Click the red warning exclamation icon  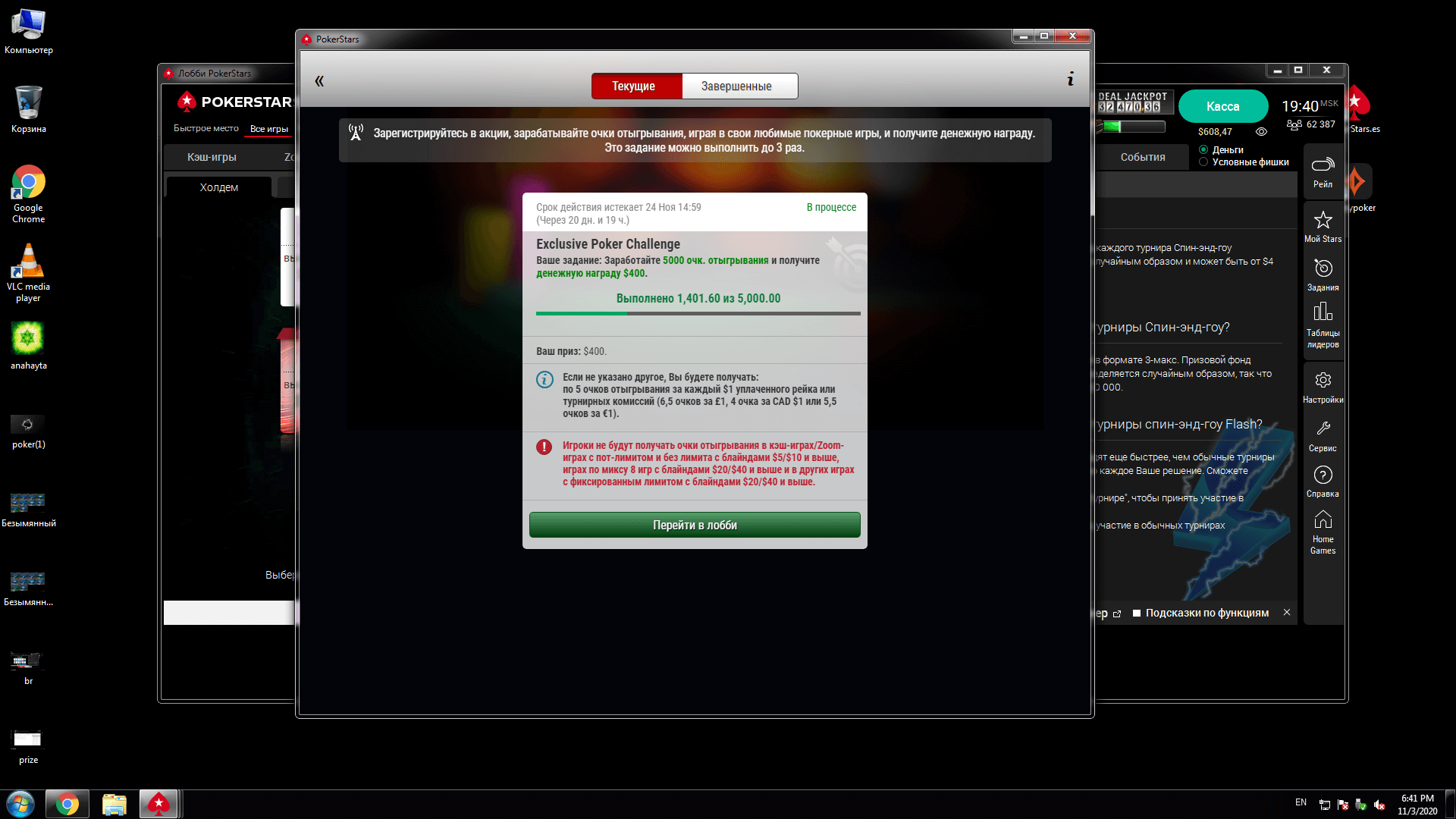click(544, 447)
